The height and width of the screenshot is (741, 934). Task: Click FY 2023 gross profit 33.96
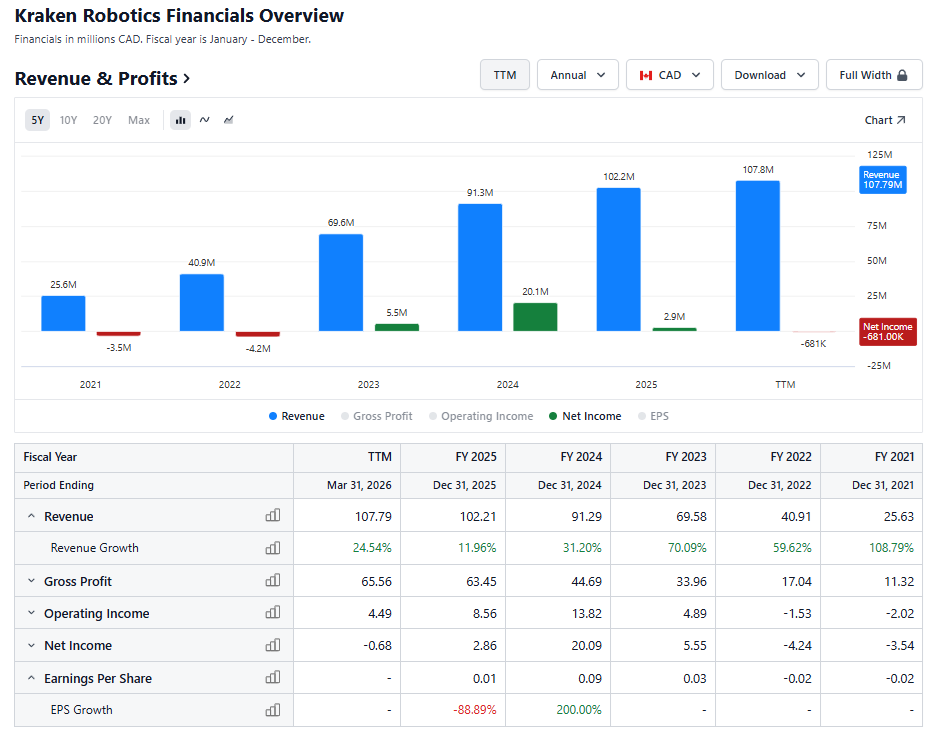(x=691, y=581)
